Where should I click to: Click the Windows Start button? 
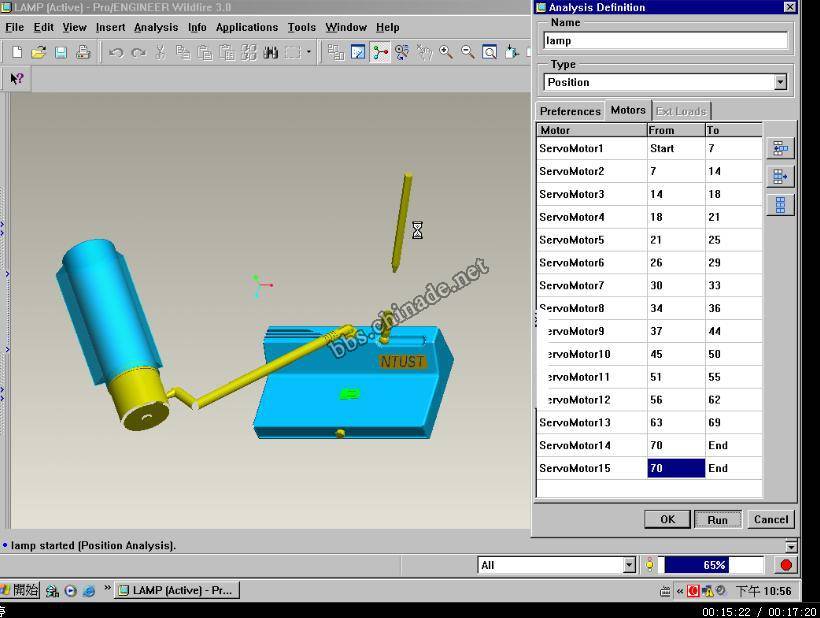(20, 590)
